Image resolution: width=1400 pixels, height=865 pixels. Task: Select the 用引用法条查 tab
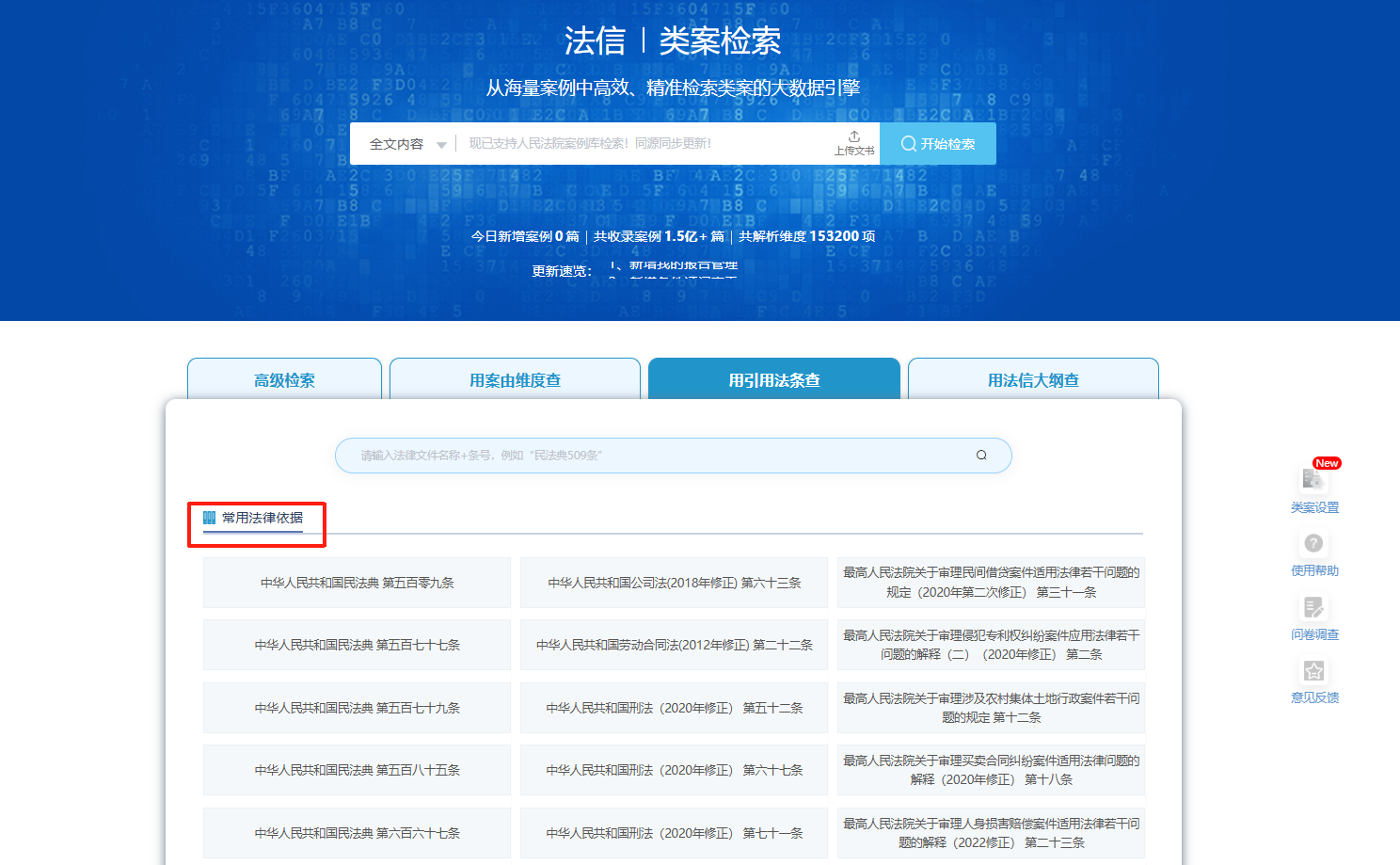coord(774,379)
